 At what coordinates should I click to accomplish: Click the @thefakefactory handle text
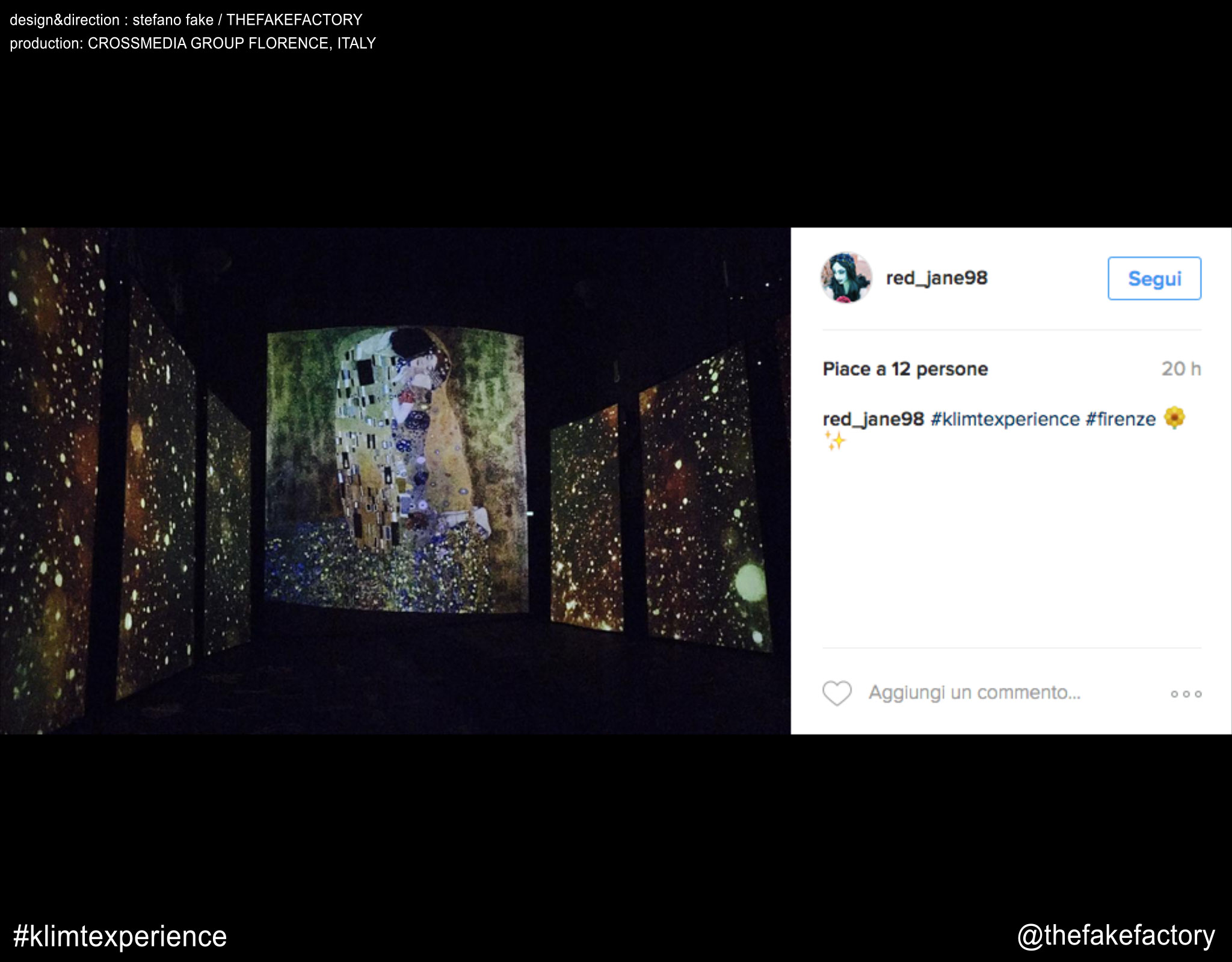pos(1116,936)
